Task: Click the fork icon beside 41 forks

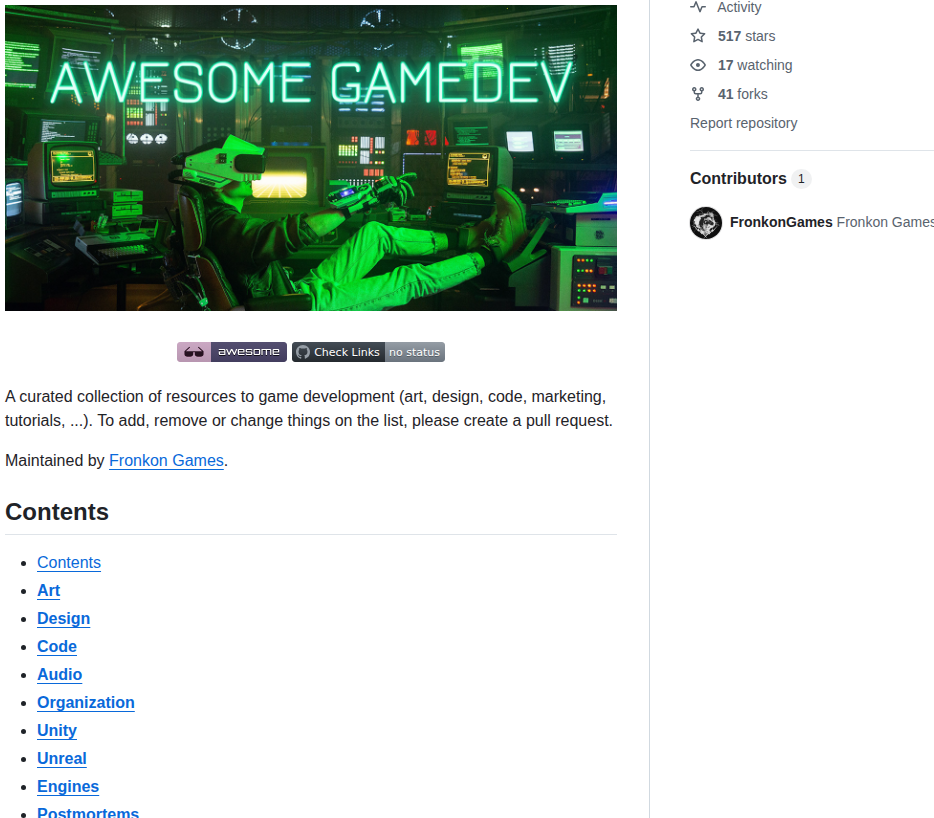Action: point(698,94)
